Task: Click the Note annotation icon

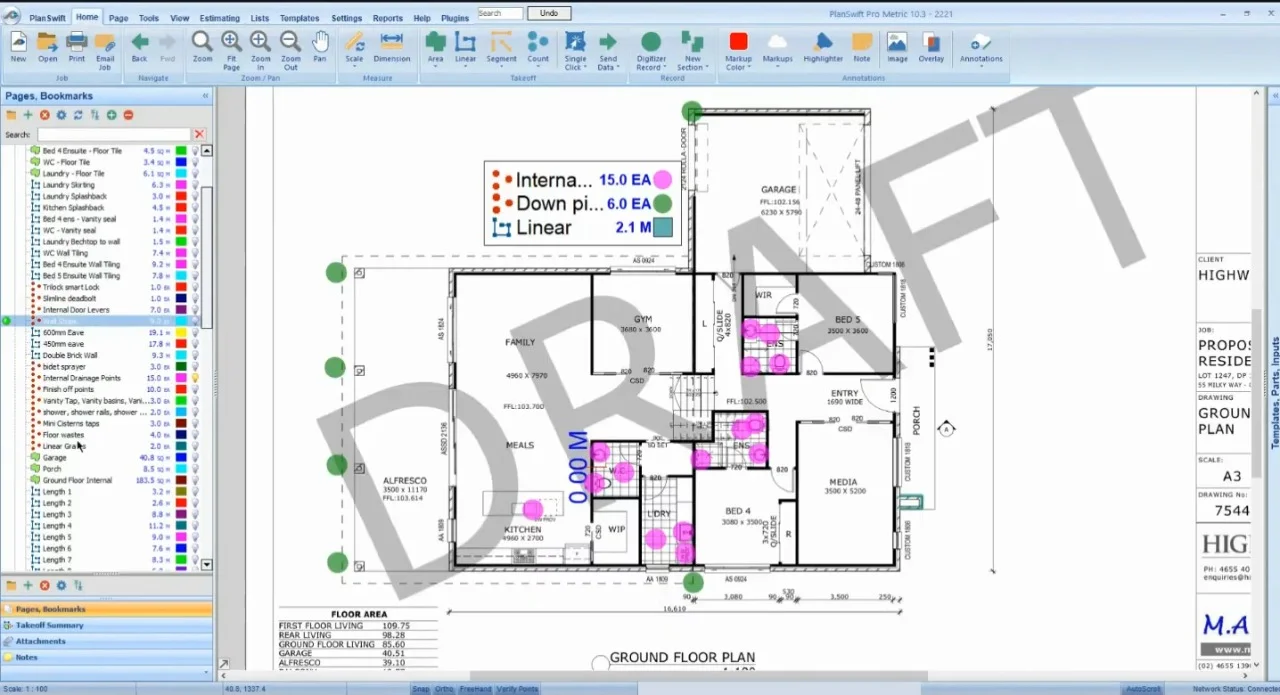Action: tap(862, 47)
